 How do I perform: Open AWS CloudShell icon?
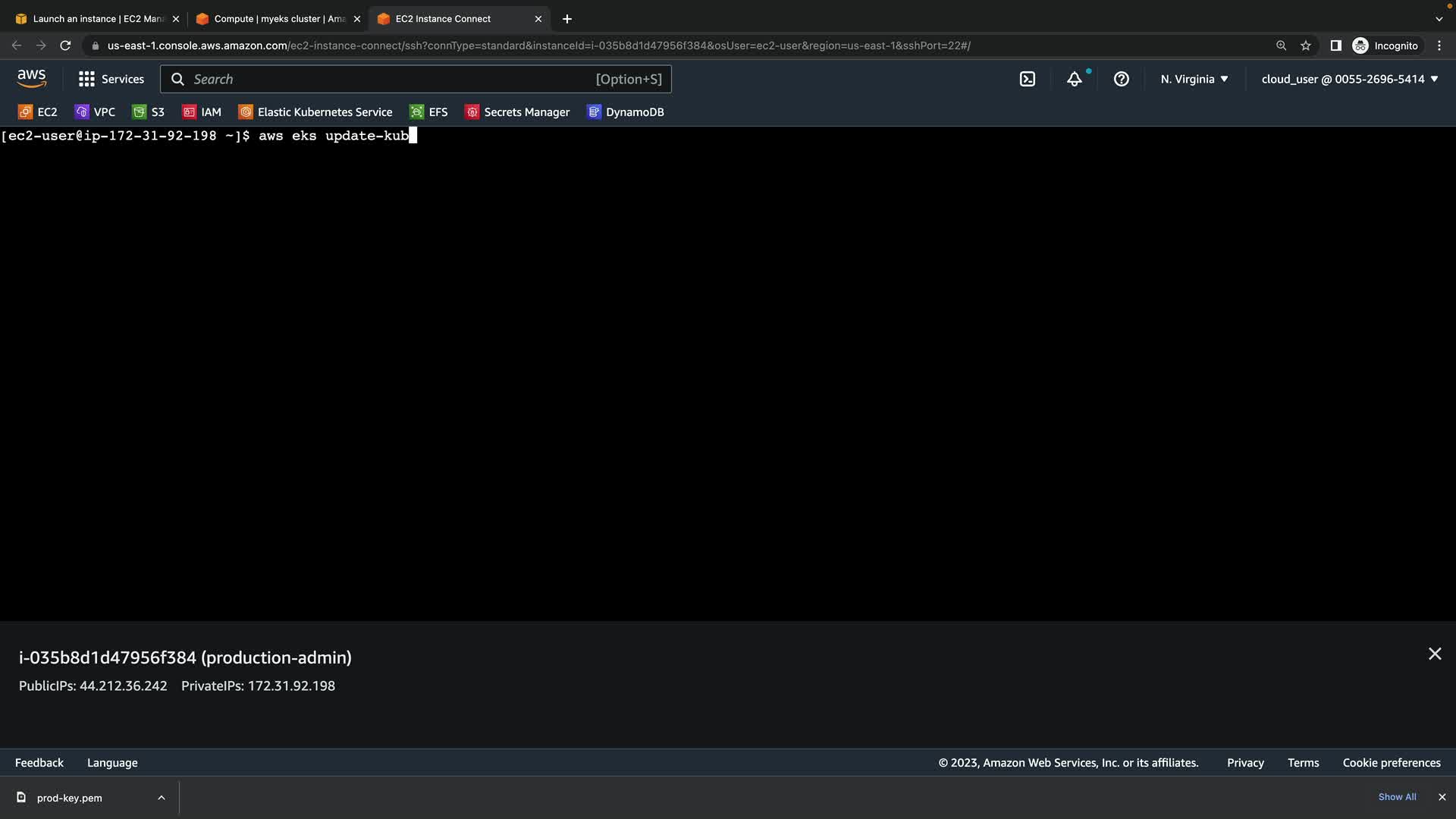[1028, 79]
